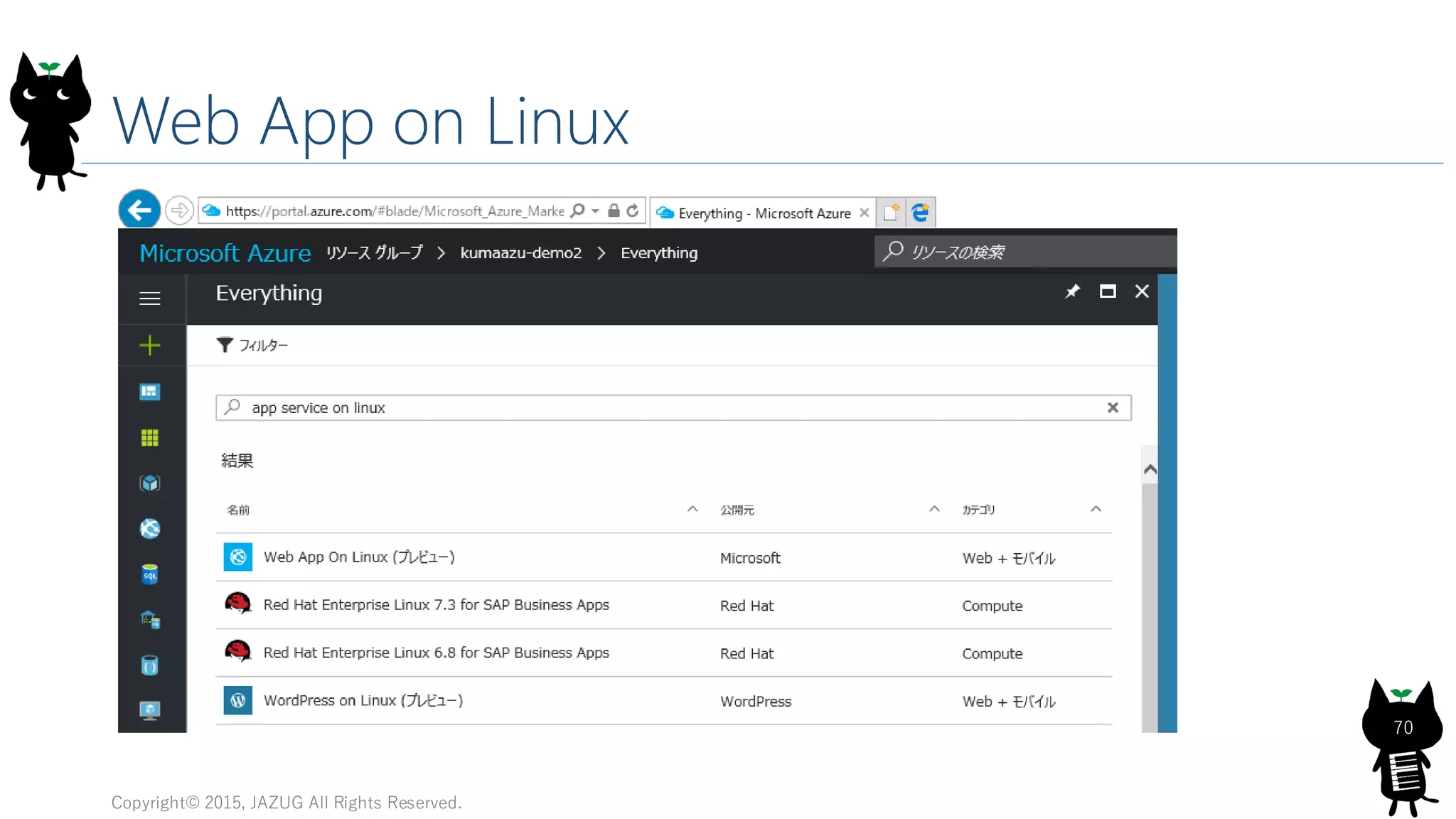Image resolution: width=1456 pixels, height=819 pixels.
Task: Click the Everything breadcrumb
Action: (x=659, y=253)
